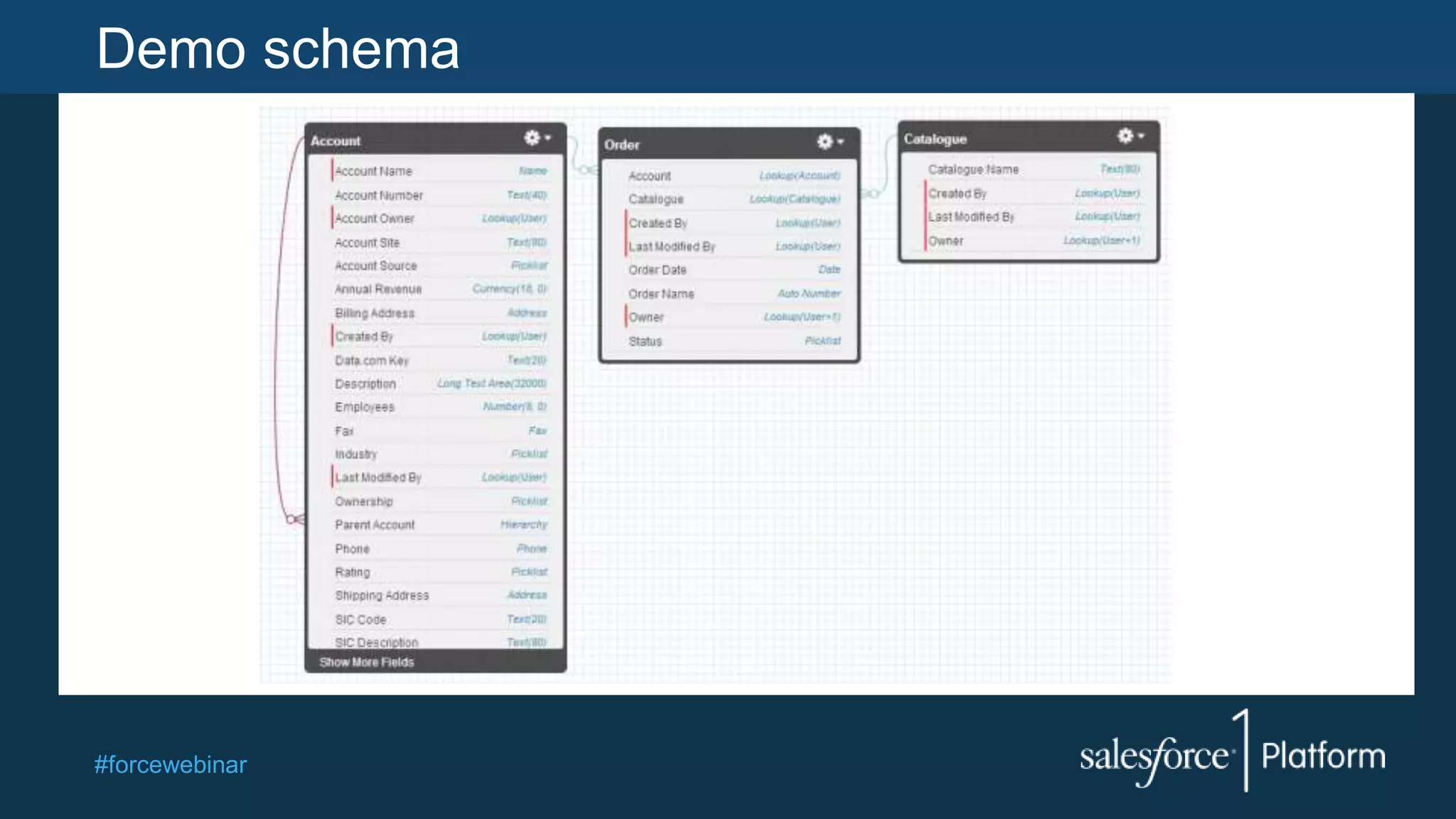The height and width of the screenshot is (819, 1456).
Task: Select Created By in Catalogue object
Action: point(1033,193)
